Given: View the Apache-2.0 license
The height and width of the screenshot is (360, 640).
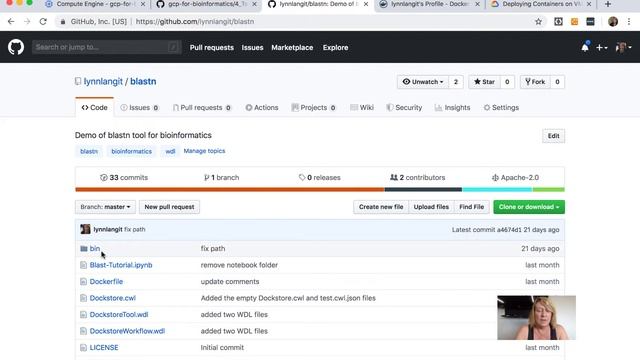Looking at the screenshot, I should (516, 178).
